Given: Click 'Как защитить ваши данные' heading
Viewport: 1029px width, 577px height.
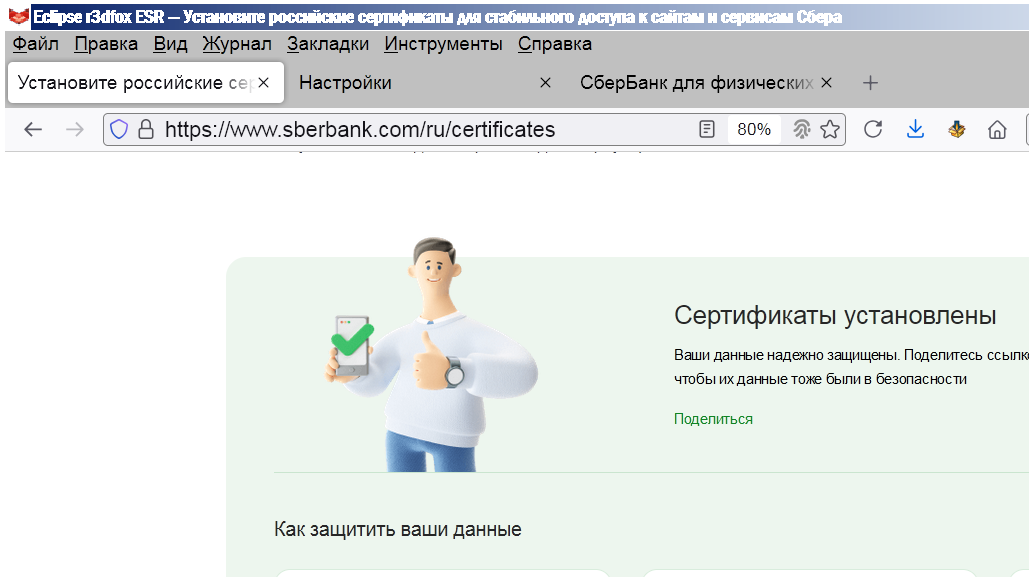Looking at the screenshot, I should (x=398, y=529).
